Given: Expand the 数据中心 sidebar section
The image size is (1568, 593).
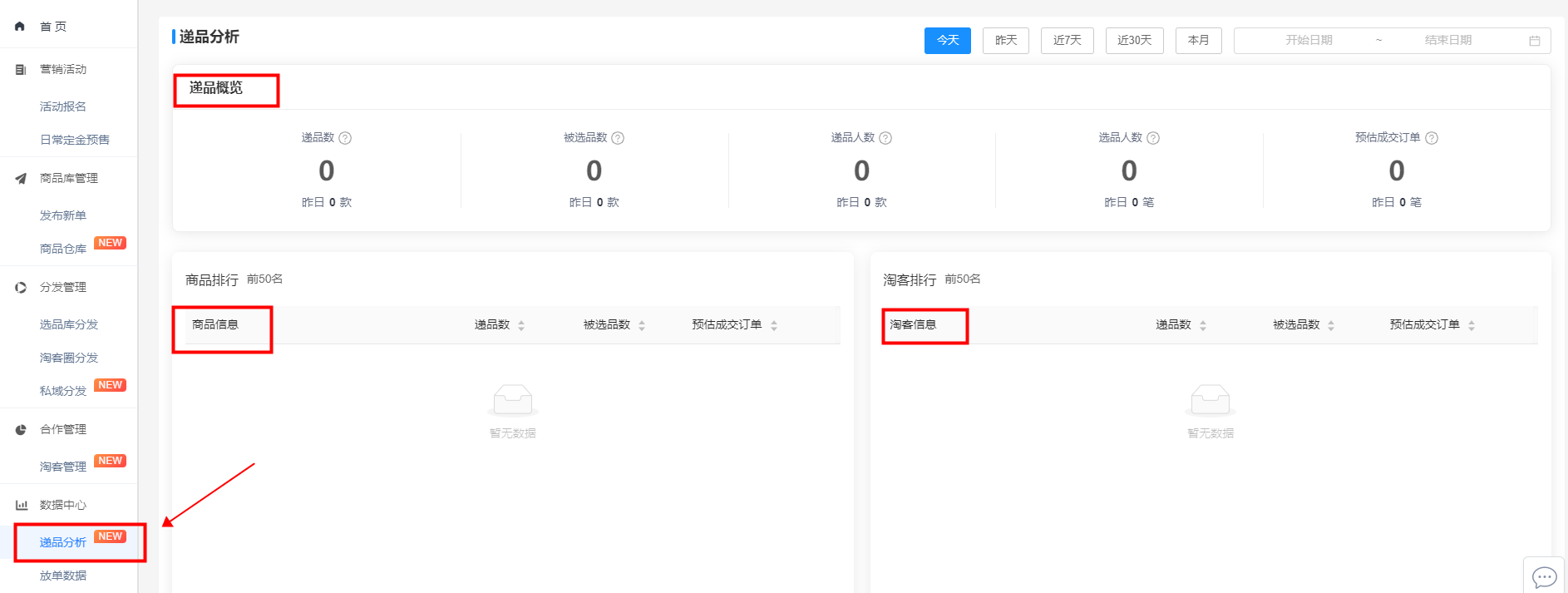Looking at the screenshot, I should pos(63,505).
